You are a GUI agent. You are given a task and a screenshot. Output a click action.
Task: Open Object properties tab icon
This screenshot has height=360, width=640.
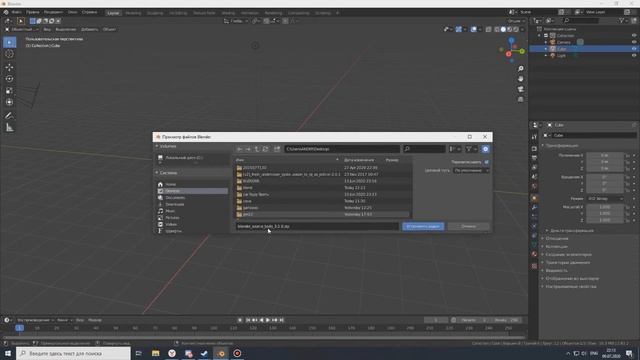pyautogui.click(x=534, y=198)
